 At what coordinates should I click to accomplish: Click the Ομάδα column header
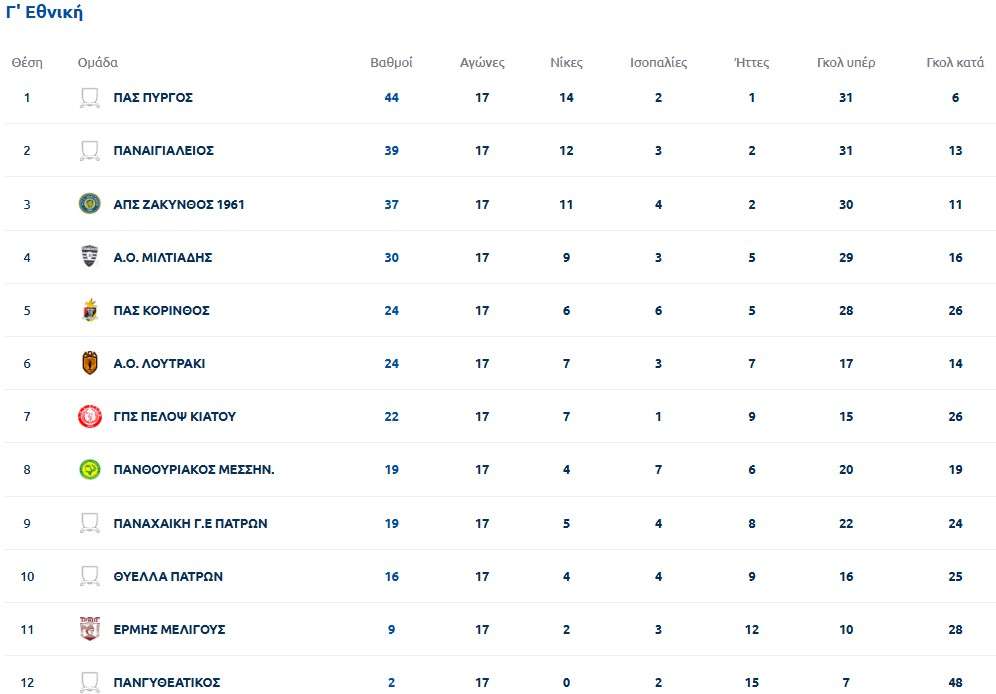click(x=98, y=62)
